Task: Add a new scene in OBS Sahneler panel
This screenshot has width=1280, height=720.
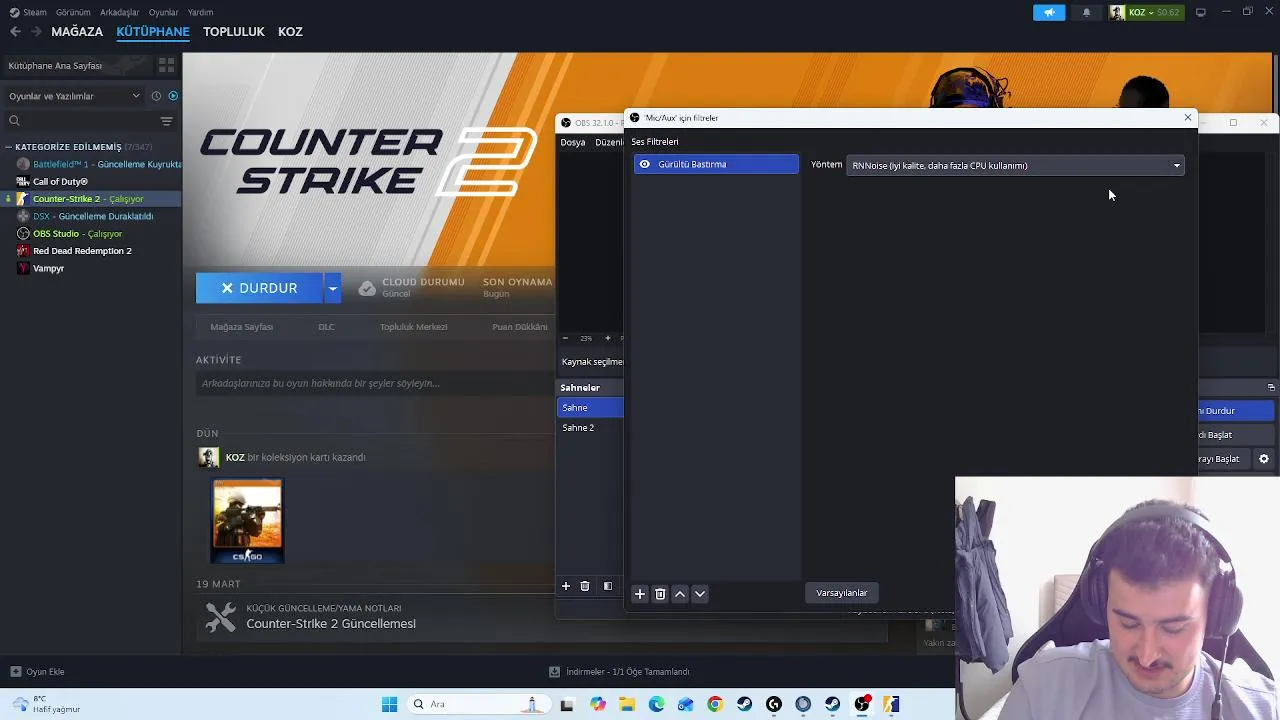Action: coord(566,586)
